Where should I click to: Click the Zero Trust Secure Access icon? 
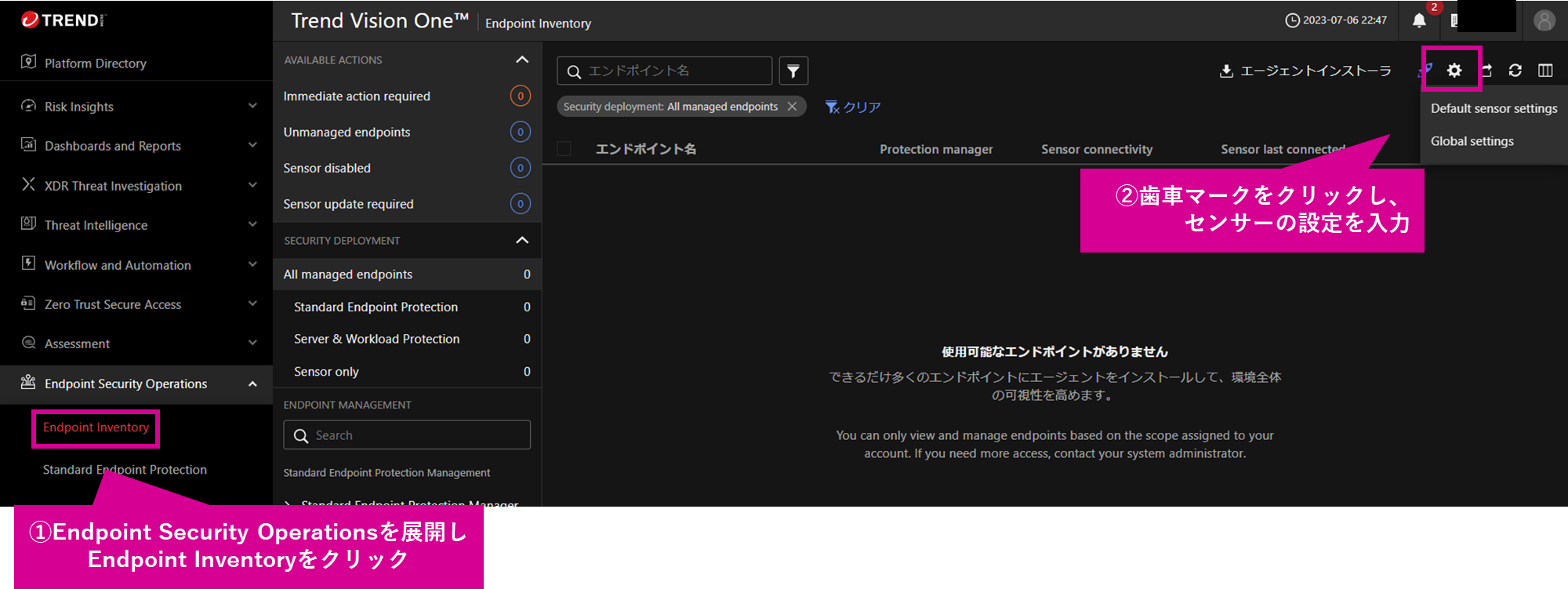(28, 303)
